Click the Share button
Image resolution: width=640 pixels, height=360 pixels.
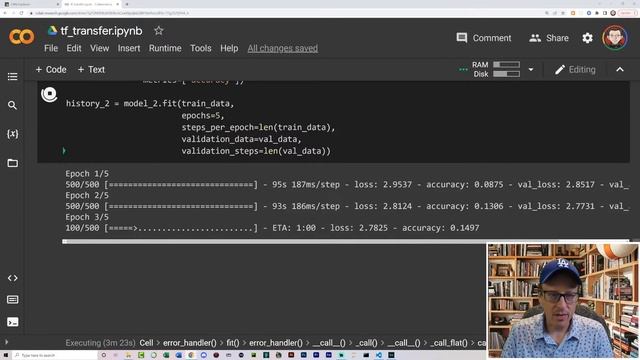[549, 38]
